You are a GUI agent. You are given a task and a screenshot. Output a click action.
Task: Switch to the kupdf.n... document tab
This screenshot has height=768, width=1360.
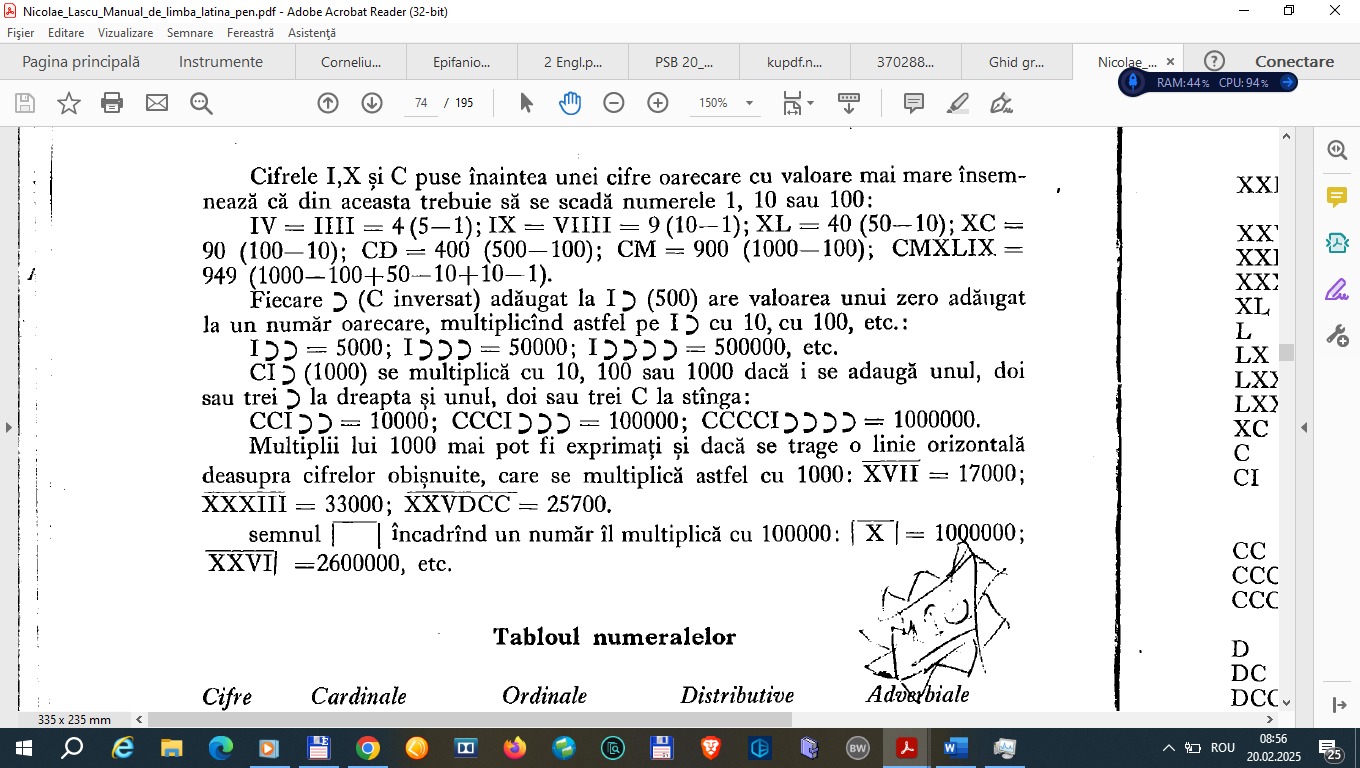point(795,62)
